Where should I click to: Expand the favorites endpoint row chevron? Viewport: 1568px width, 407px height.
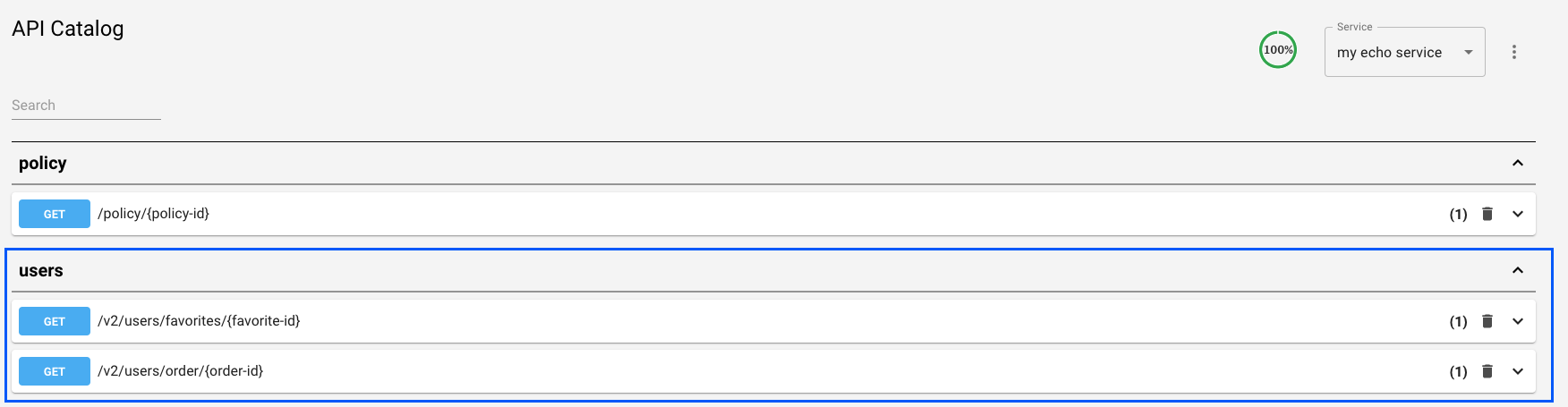(x=1518, y=321)
